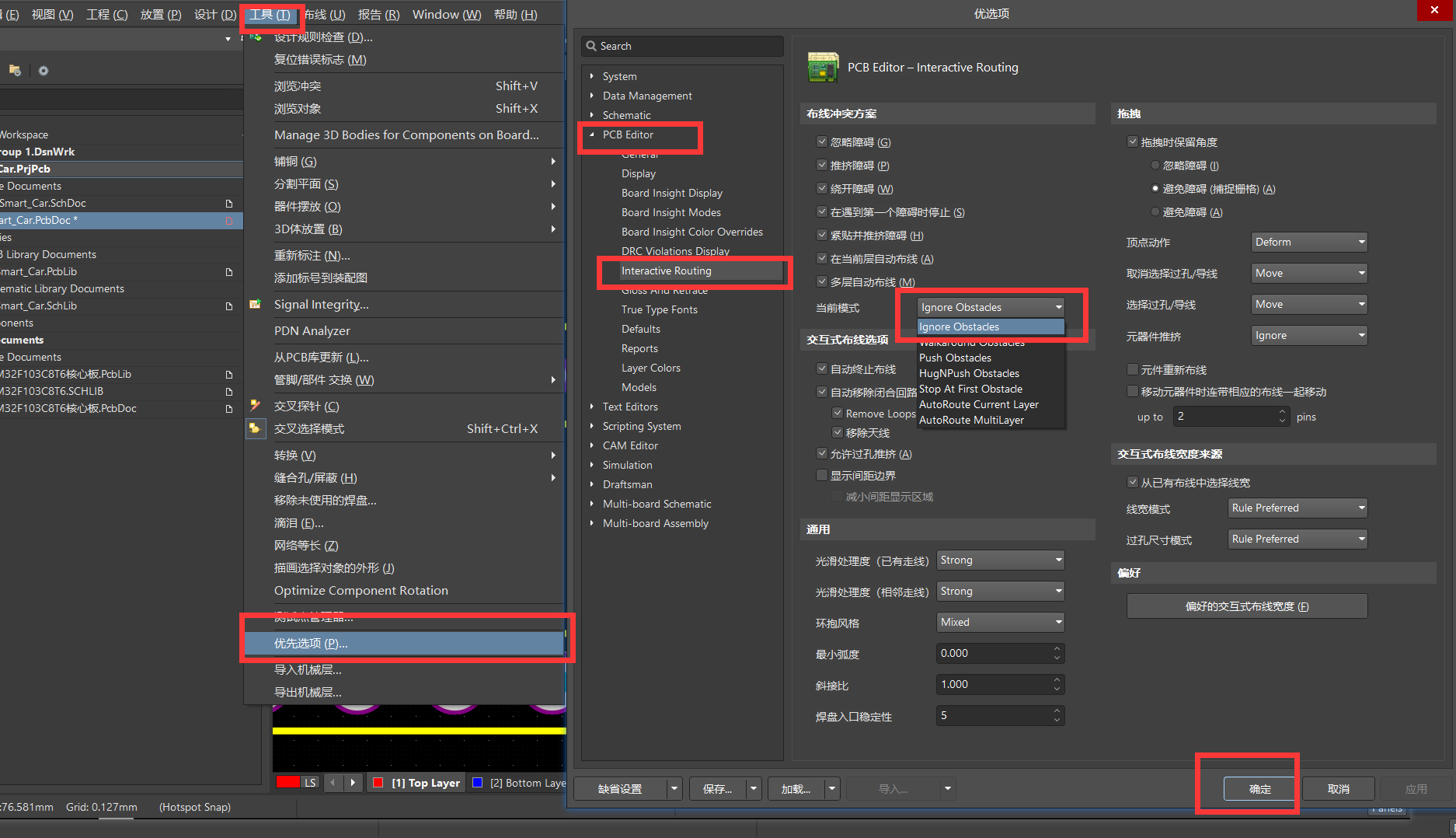Image resolution: width=1456 pixels, height=838 pixels.
Task: Expand the Text Editors tree node
Action: click(x=592, y=407)
